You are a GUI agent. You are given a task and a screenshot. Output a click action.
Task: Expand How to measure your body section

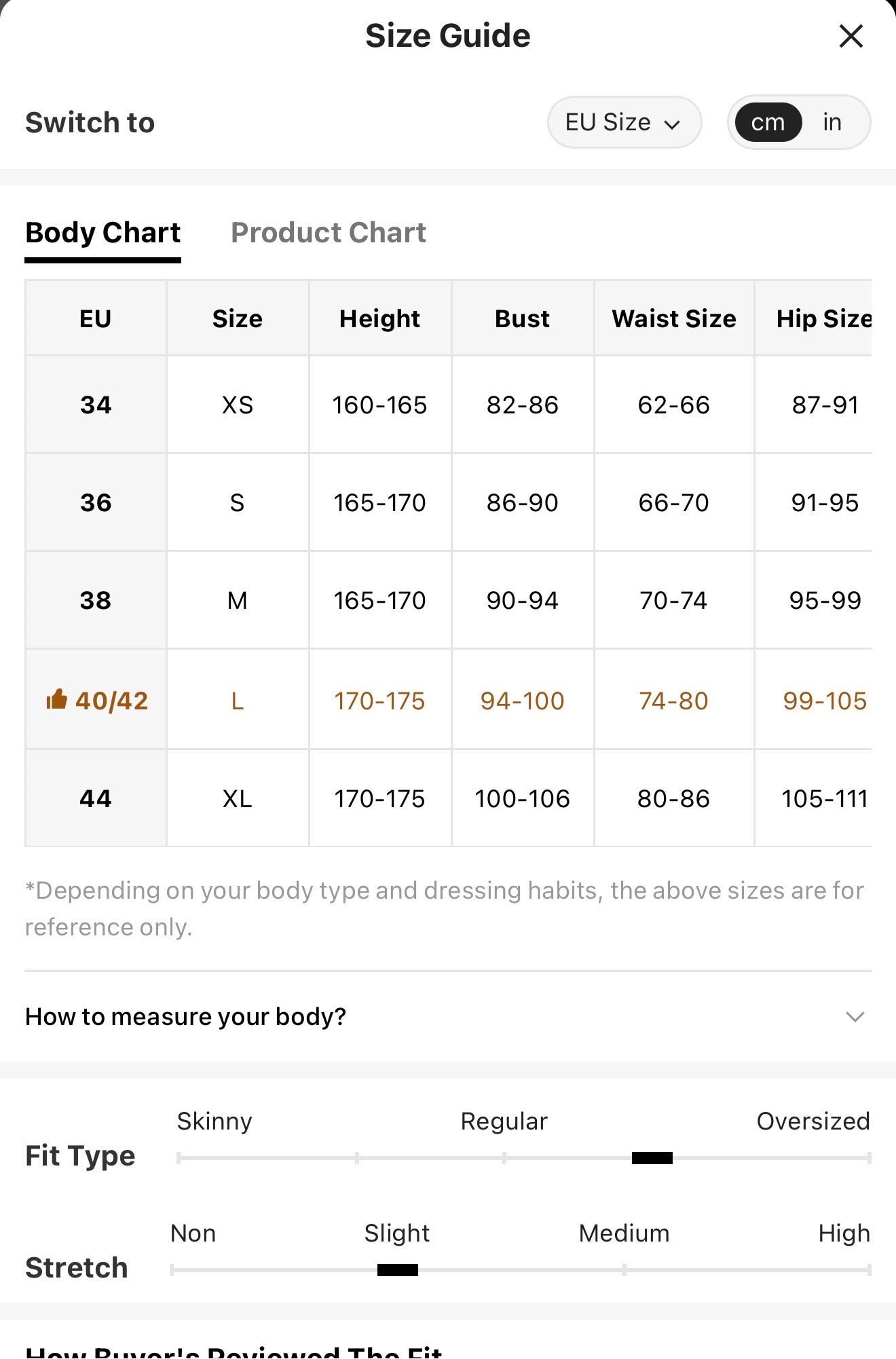[448, 1016]
